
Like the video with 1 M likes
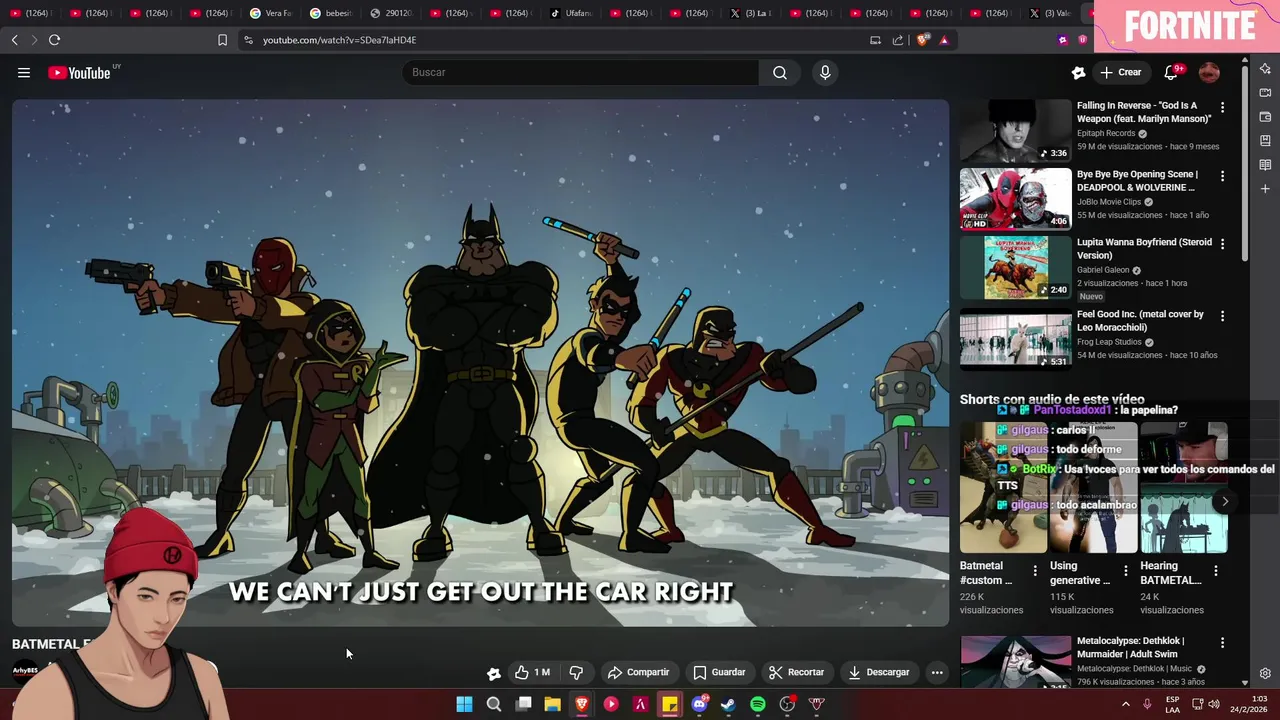pyautogui.click(x=533, y=672)
